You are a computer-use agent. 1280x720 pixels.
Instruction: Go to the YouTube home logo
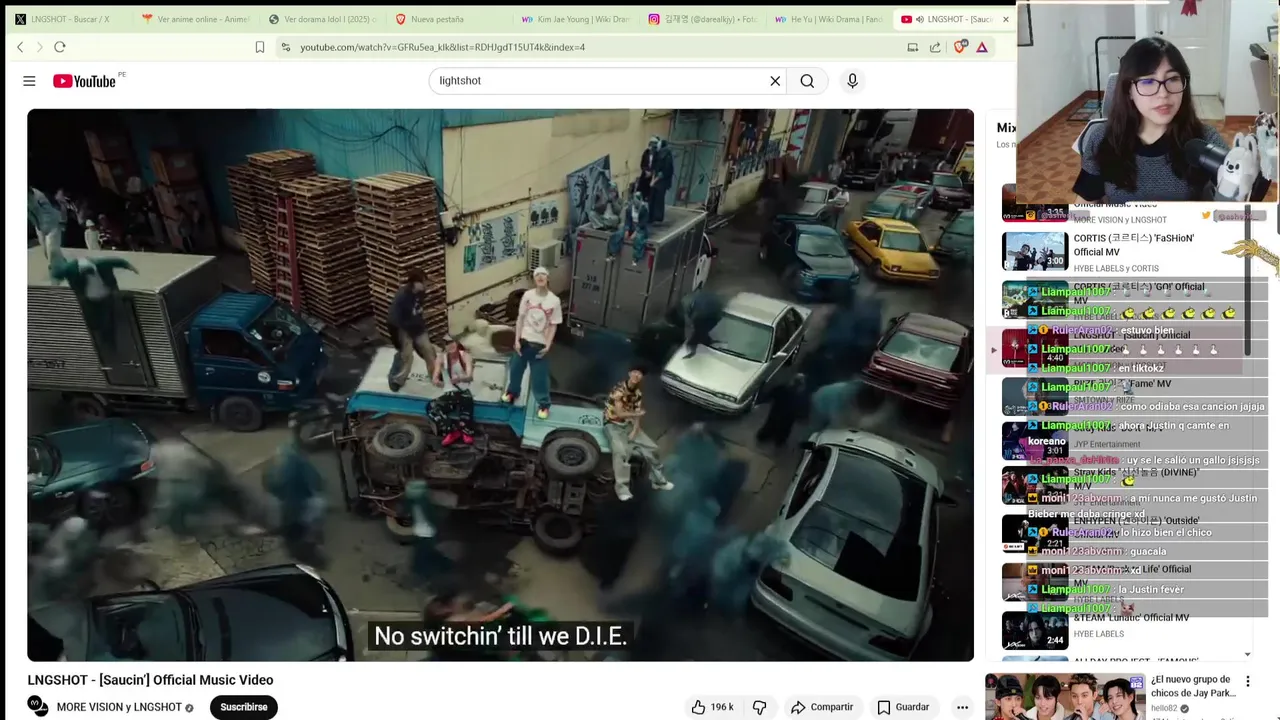tap(84, 81)
